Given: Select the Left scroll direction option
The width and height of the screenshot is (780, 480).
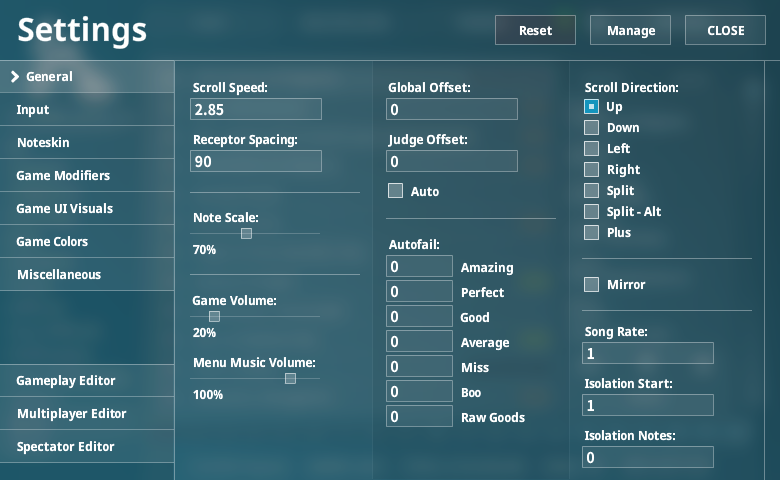Looking at the screenshot, I should [592, 148].
